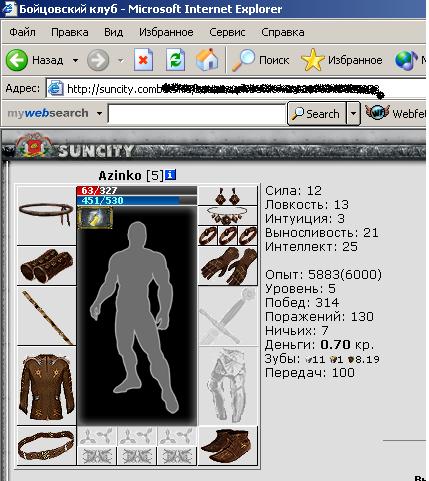Click the lightning spell effect icon
Viewport: 429px width, 481px height.
(x=95, y=217)
